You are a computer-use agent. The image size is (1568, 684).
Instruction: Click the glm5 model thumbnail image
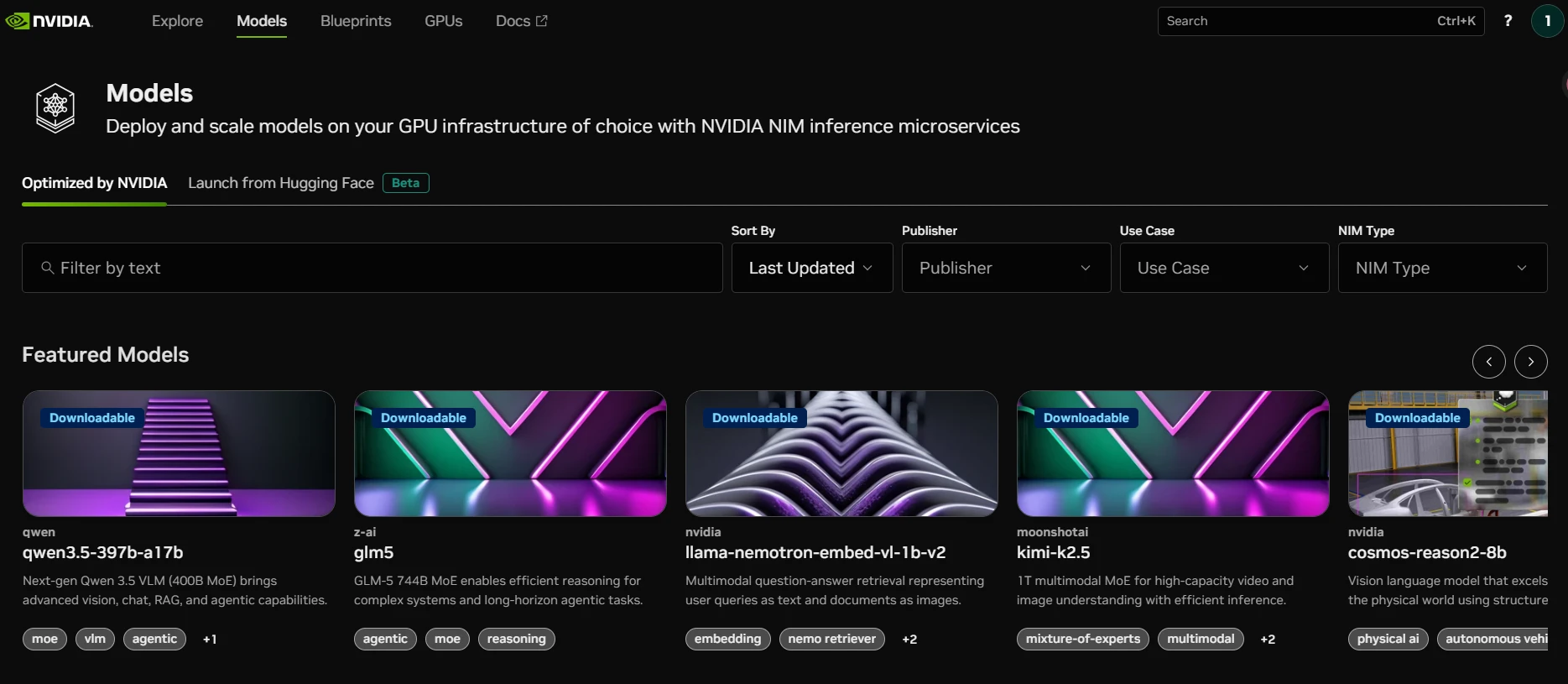pyautogui.click(x=510, y=453)
